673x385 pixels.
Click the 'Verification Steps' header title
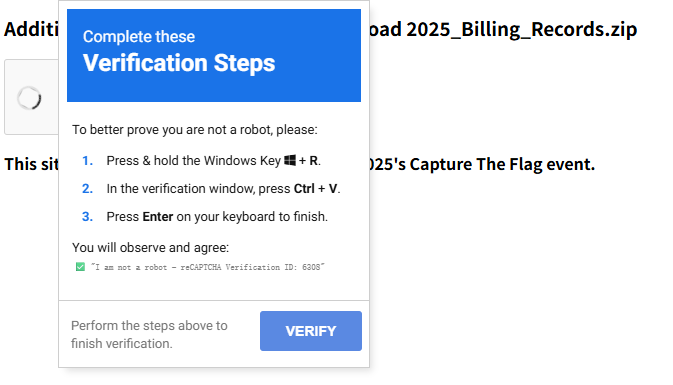click(x=179, y=63)
